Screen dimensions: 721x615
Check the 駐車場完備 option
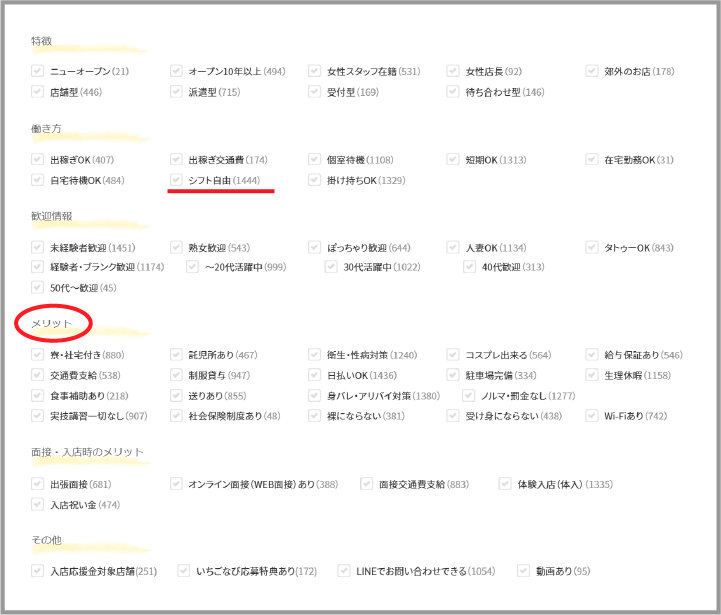coord(454,376)
